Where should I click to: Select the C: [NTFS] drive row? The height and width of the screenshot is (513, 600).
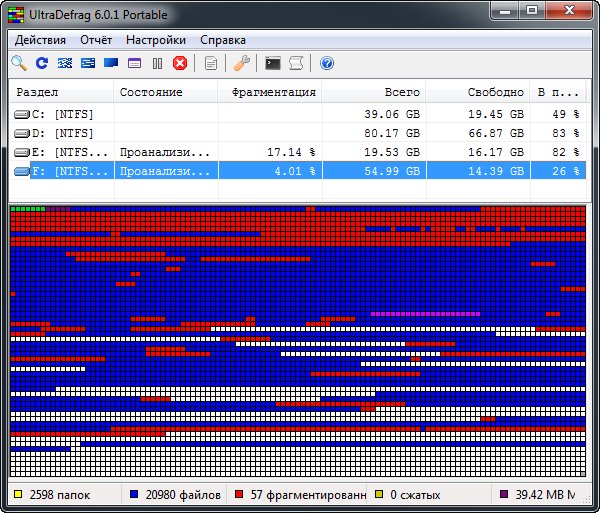(x=60, y=114)
